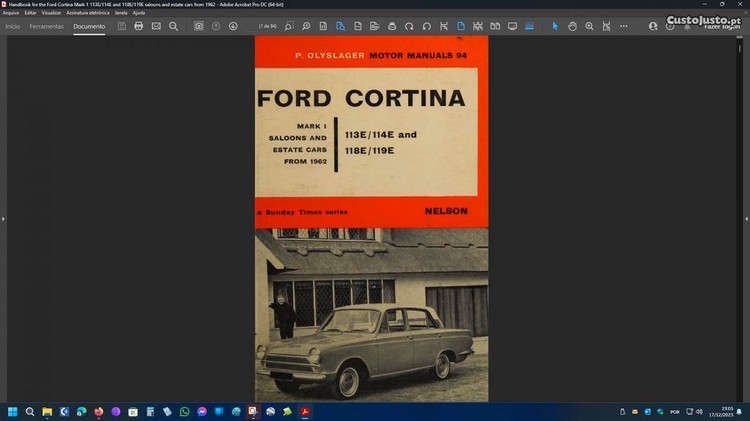Select the Hand pan tool
Screen dimensions: 750x421
[x=573, y=26]
